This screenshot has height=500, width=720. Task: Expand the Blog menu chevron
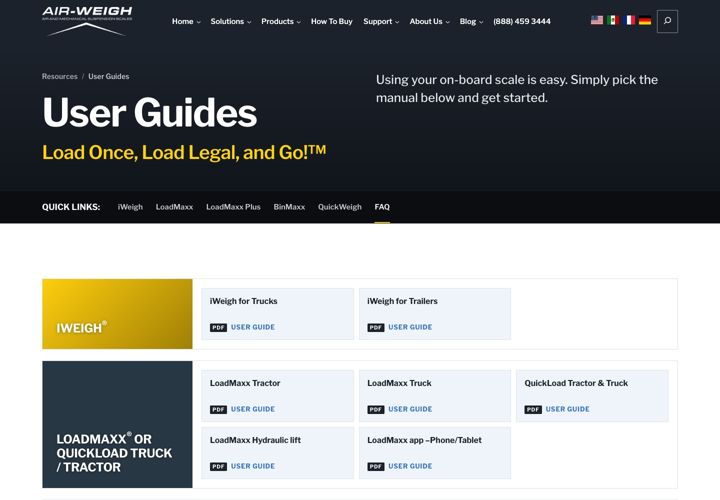(x=481, y=22)
